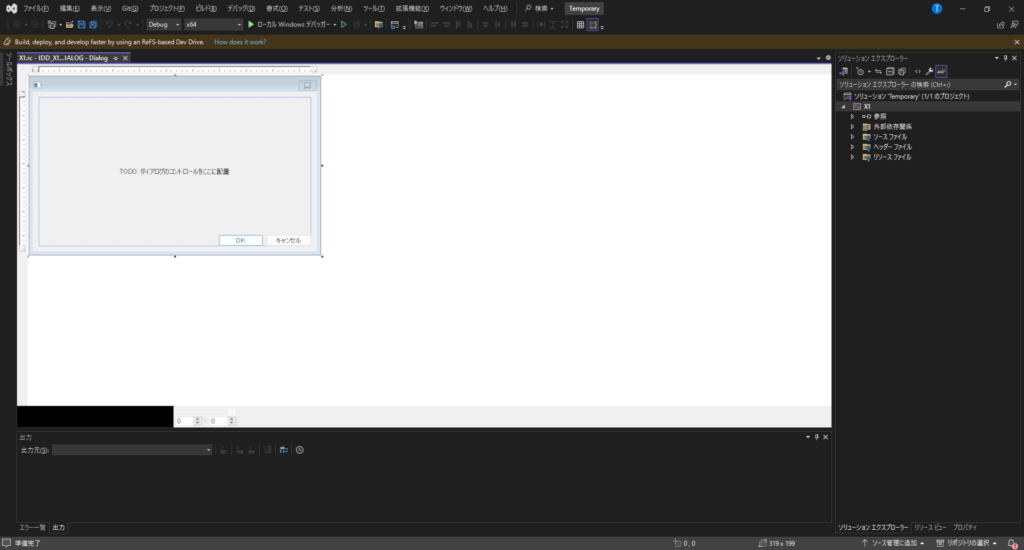Pin the Output panel
Image resolution: width=1024 pixels, height=550 pixels.
pos(816,437)
